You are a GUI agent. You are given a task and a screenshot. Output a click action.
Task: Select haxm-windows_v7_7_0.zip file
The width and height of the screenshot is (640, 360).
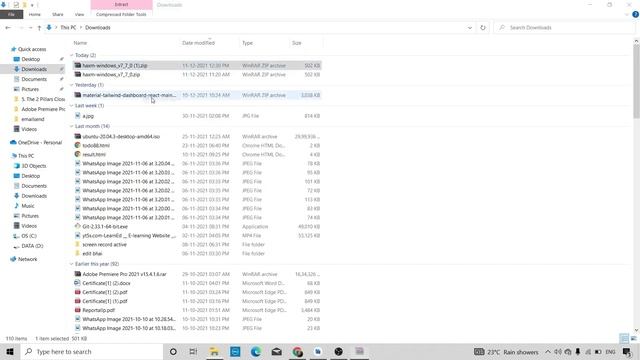pos(197,75)
